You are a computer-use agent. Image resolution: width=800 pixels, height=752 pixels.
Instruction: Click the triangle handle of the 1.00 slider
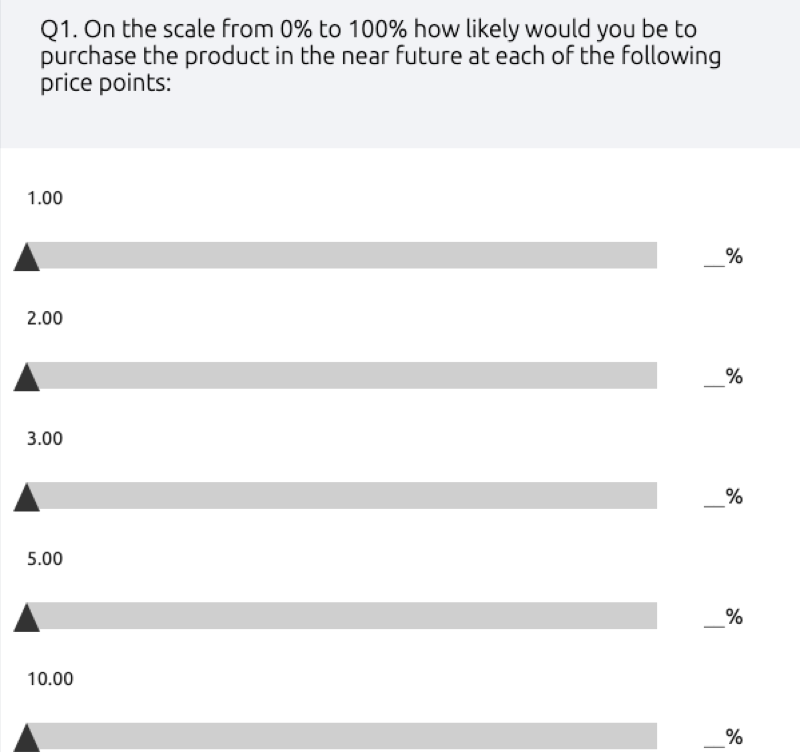(x=27, y=257)
